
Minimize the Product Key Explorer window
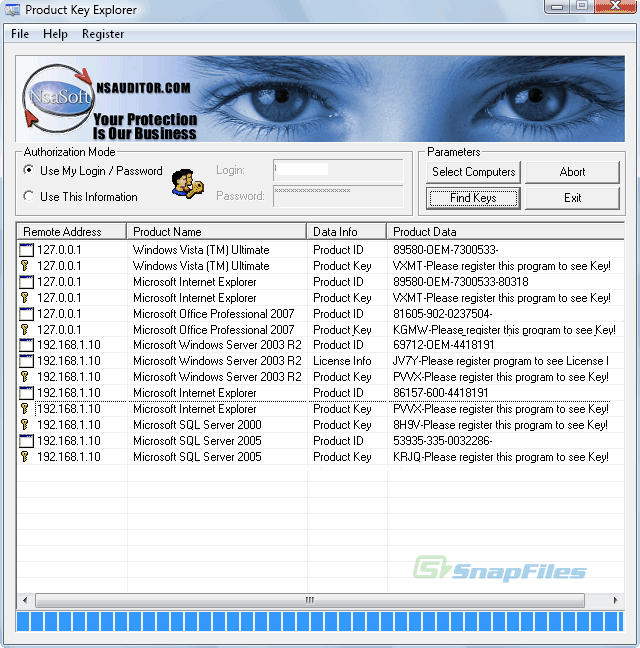pyautogui.click(x=557, y=7)
